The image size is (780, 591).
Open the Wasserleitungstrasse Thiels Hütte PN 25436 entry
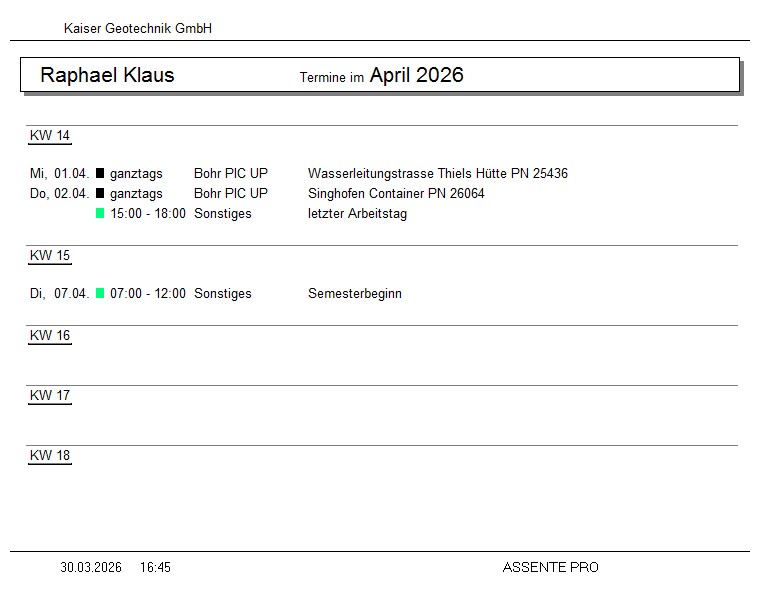tap(437, 174)
